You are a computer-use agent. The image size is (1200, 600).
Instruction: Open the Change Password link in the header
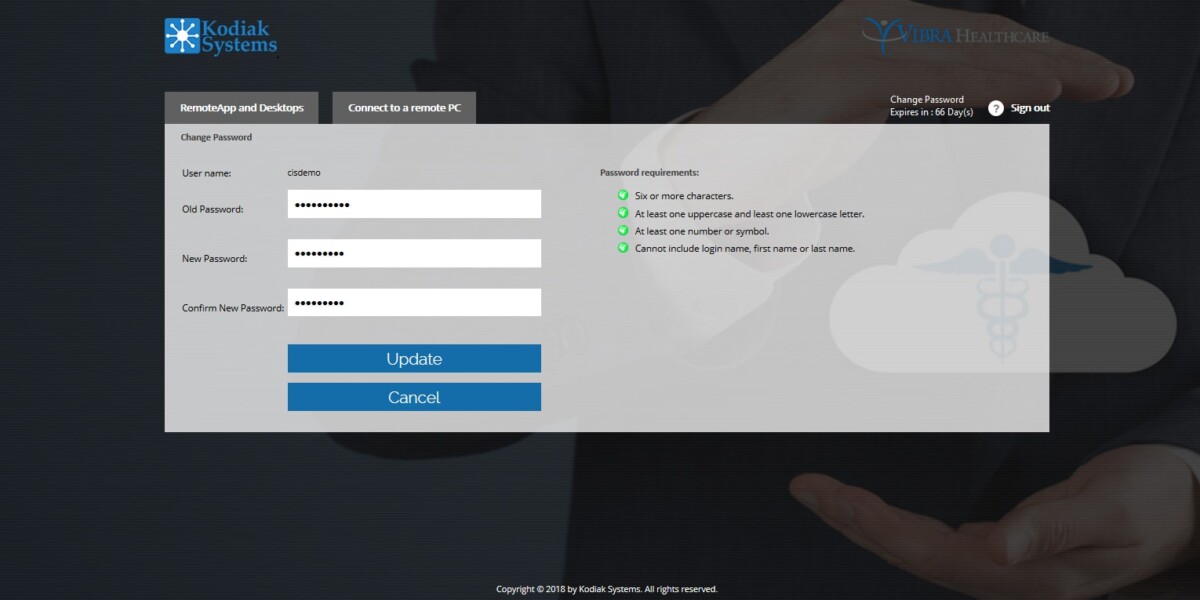(x=927, y=99)
